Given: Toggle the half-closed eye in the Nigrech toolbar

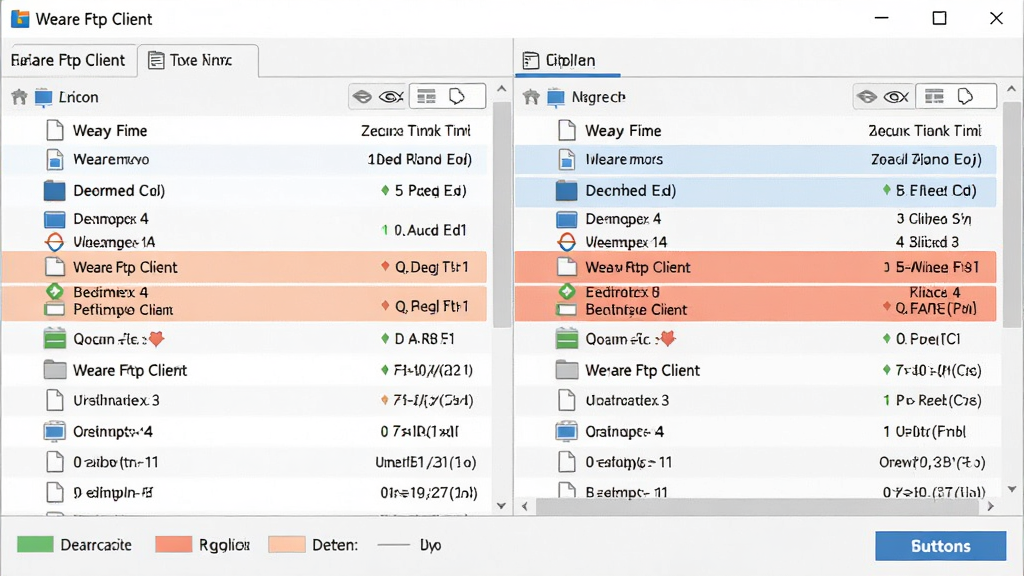Looking at the screenshot, I should coord(867,97).
